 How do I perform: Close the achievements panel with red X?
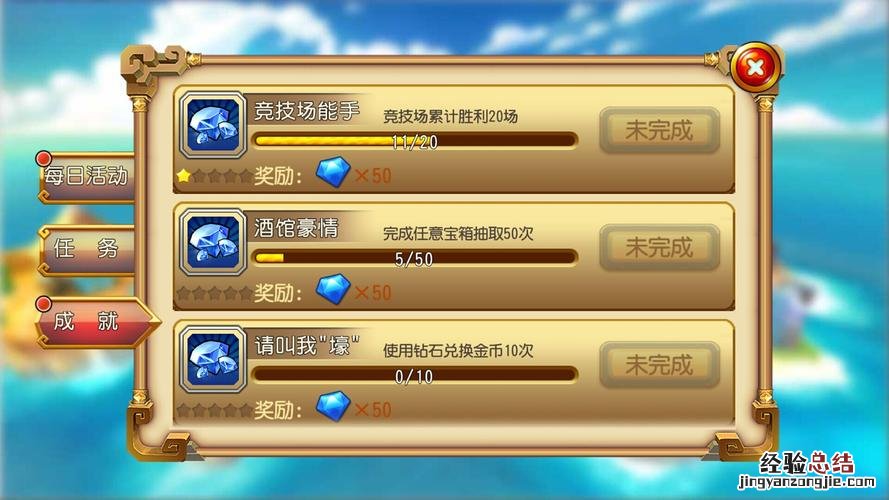(x=755, y=67)
